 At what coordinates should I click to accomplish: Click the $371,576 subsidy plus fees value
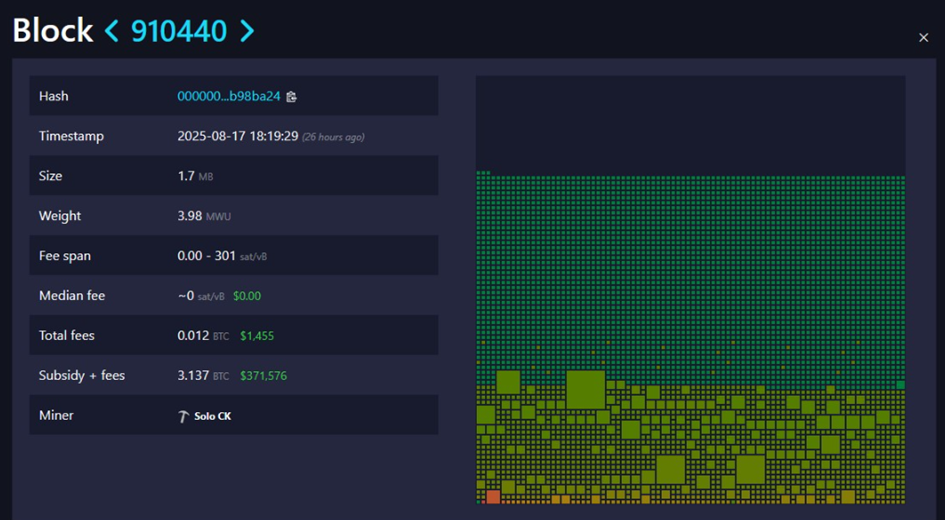263,376
